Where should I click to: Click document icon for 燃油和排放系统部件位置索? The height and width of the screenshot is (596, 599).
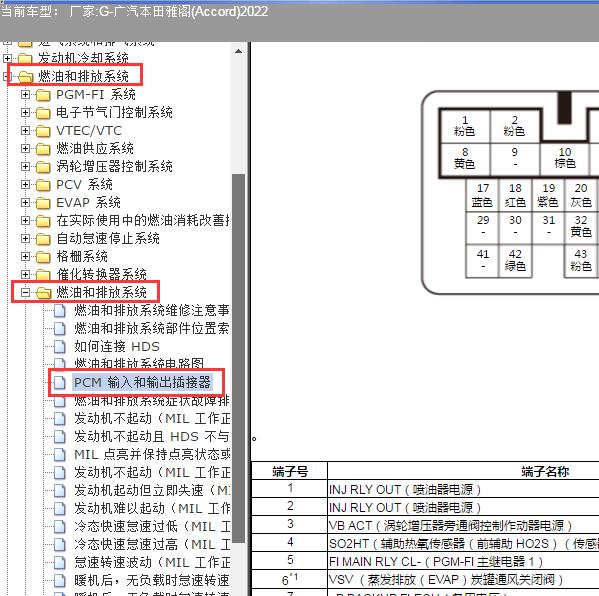(60, 329)
